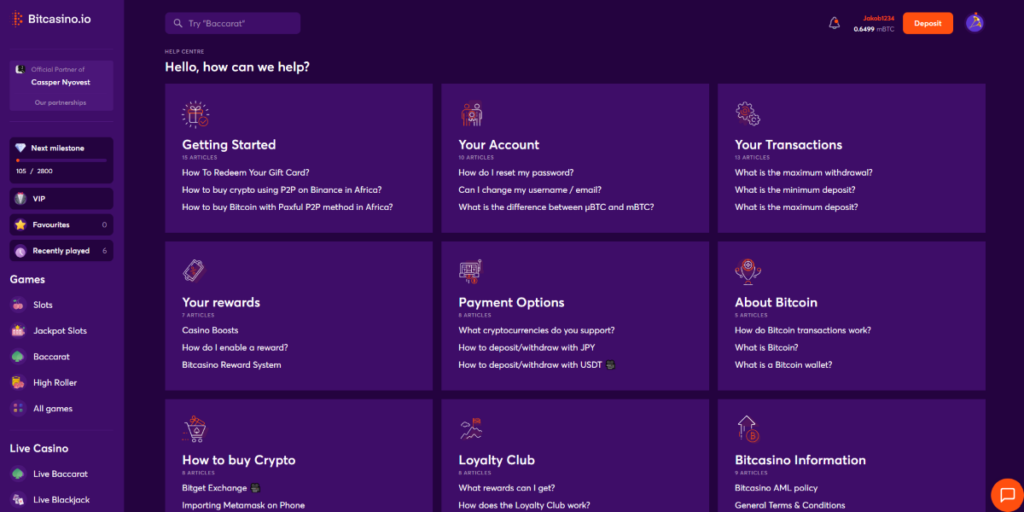Open "What is the maximum withdrawal?" link
This screenshot has height=512, width=1024.
804,173
